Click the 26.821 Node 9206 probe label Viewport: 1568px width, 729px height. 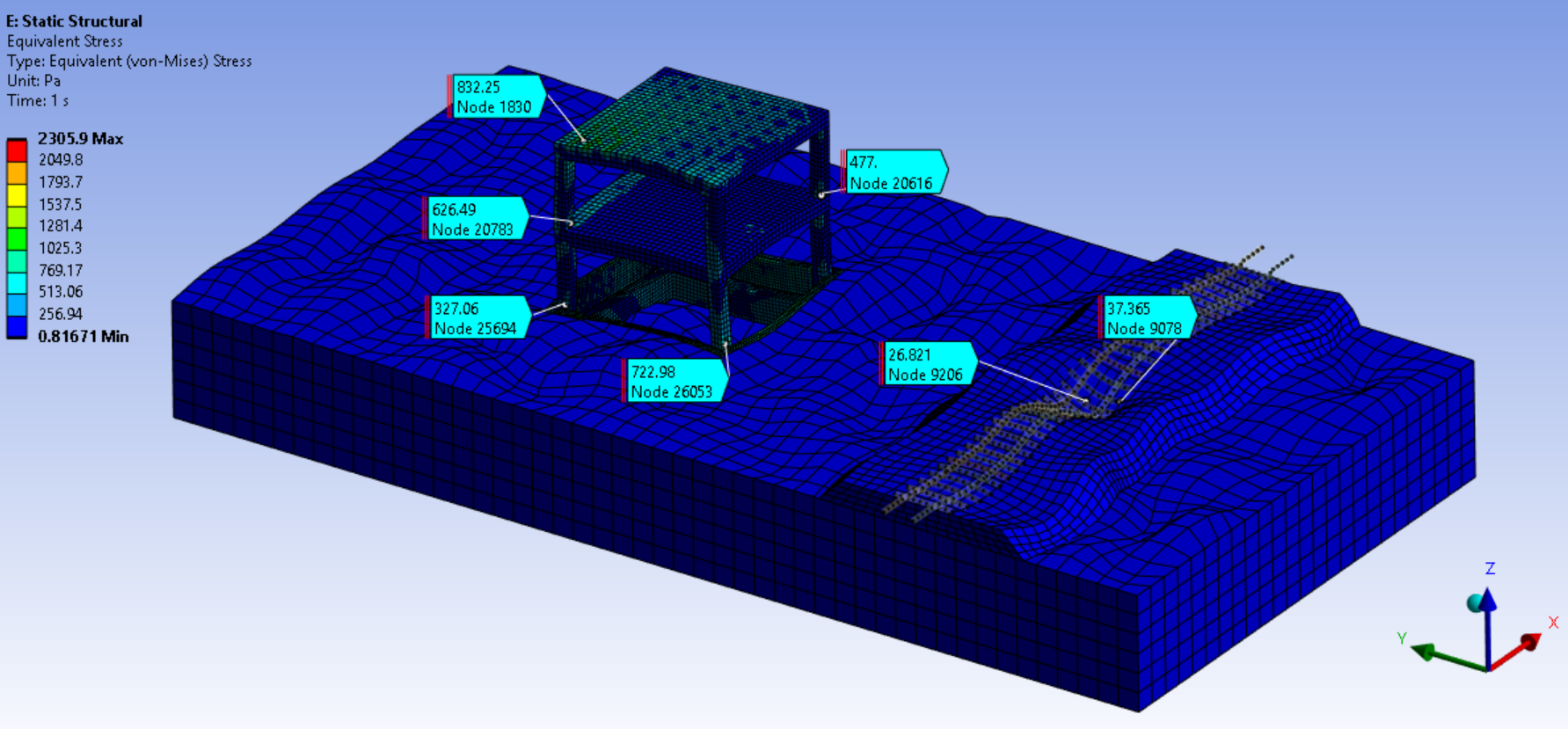click(x=929, y=364)
